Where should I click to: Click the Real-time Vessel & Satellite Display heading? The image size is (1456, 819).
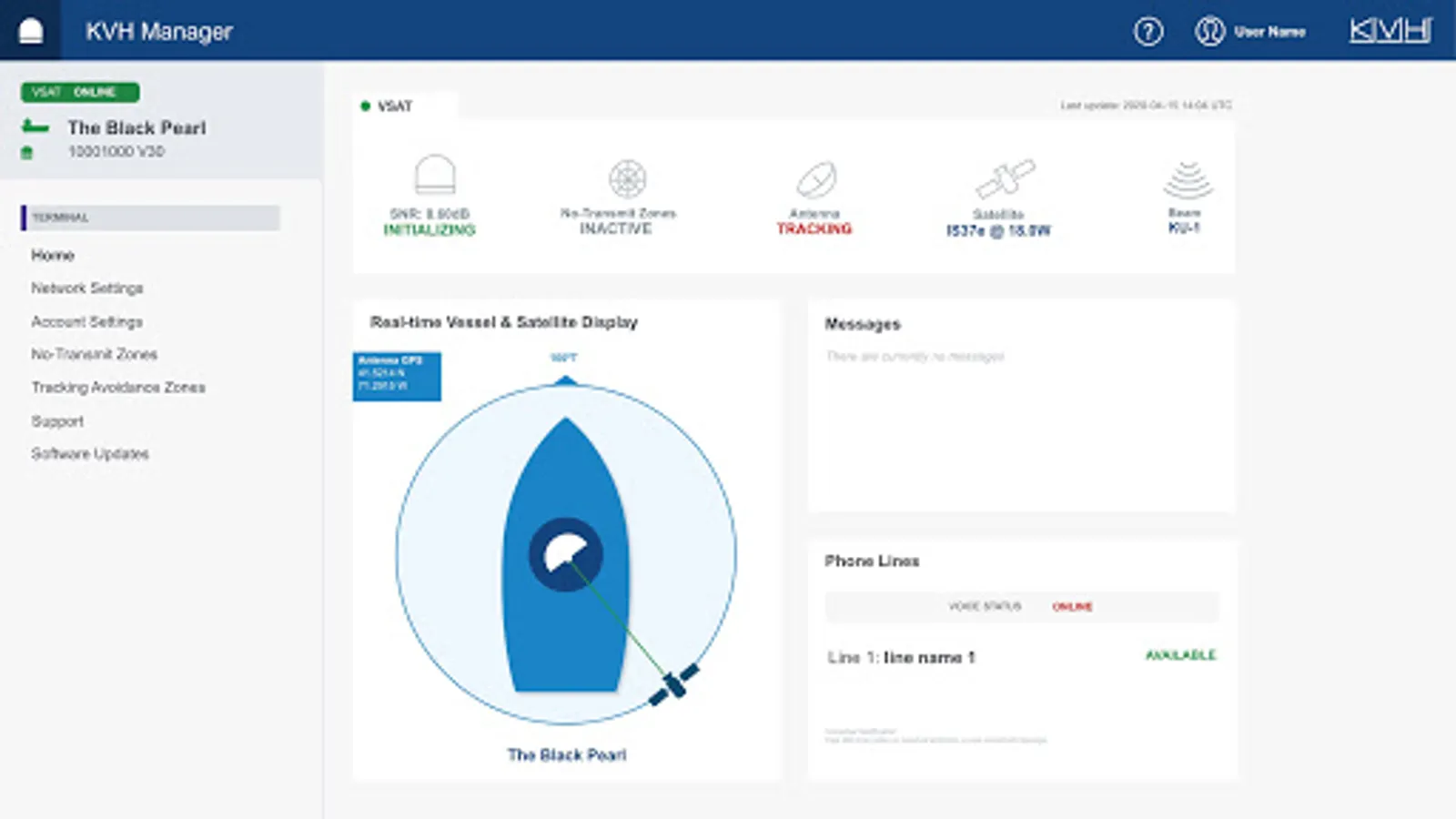coord(504,322)
